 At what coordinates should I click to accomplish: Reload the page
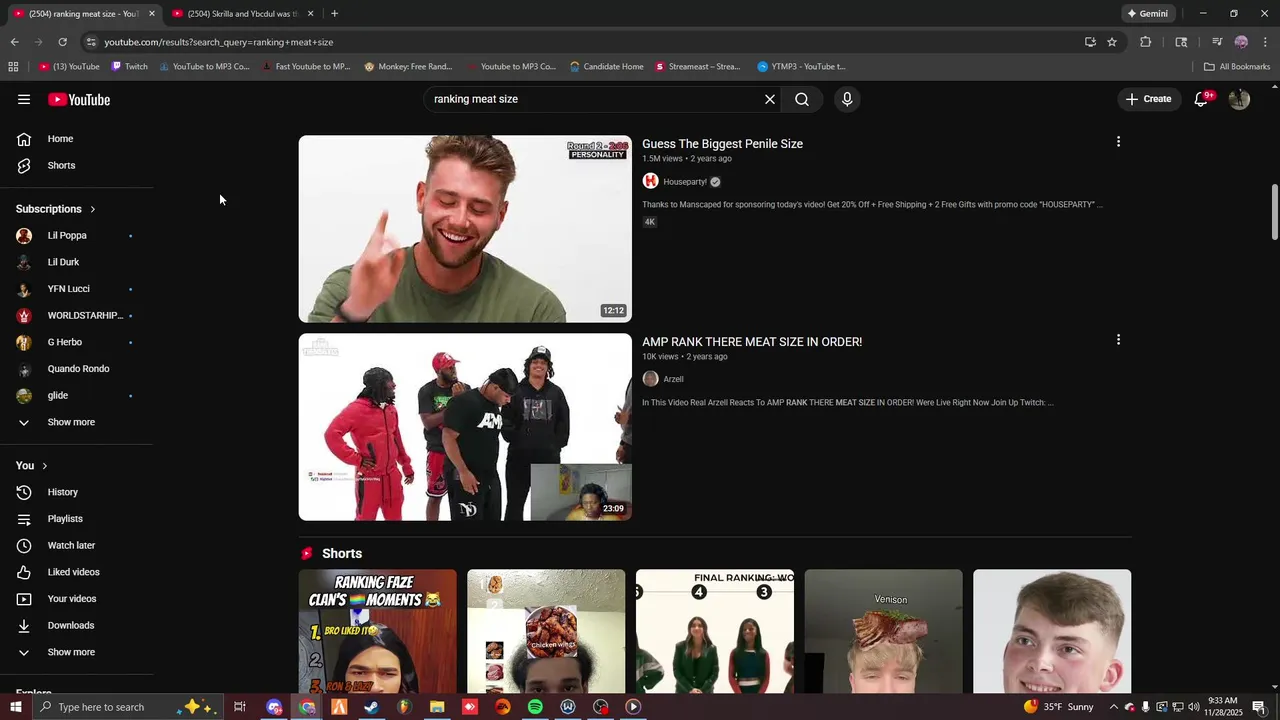(62, 42)
